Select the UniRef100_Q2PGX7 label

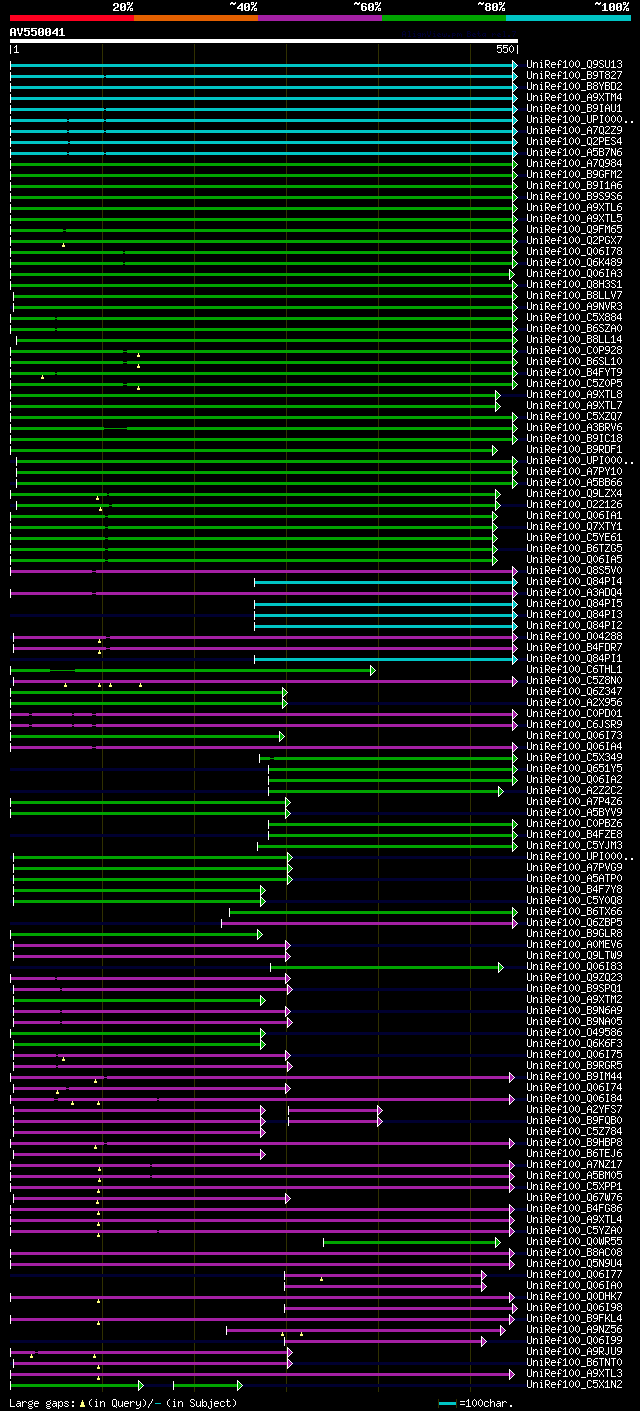(574, 240)
